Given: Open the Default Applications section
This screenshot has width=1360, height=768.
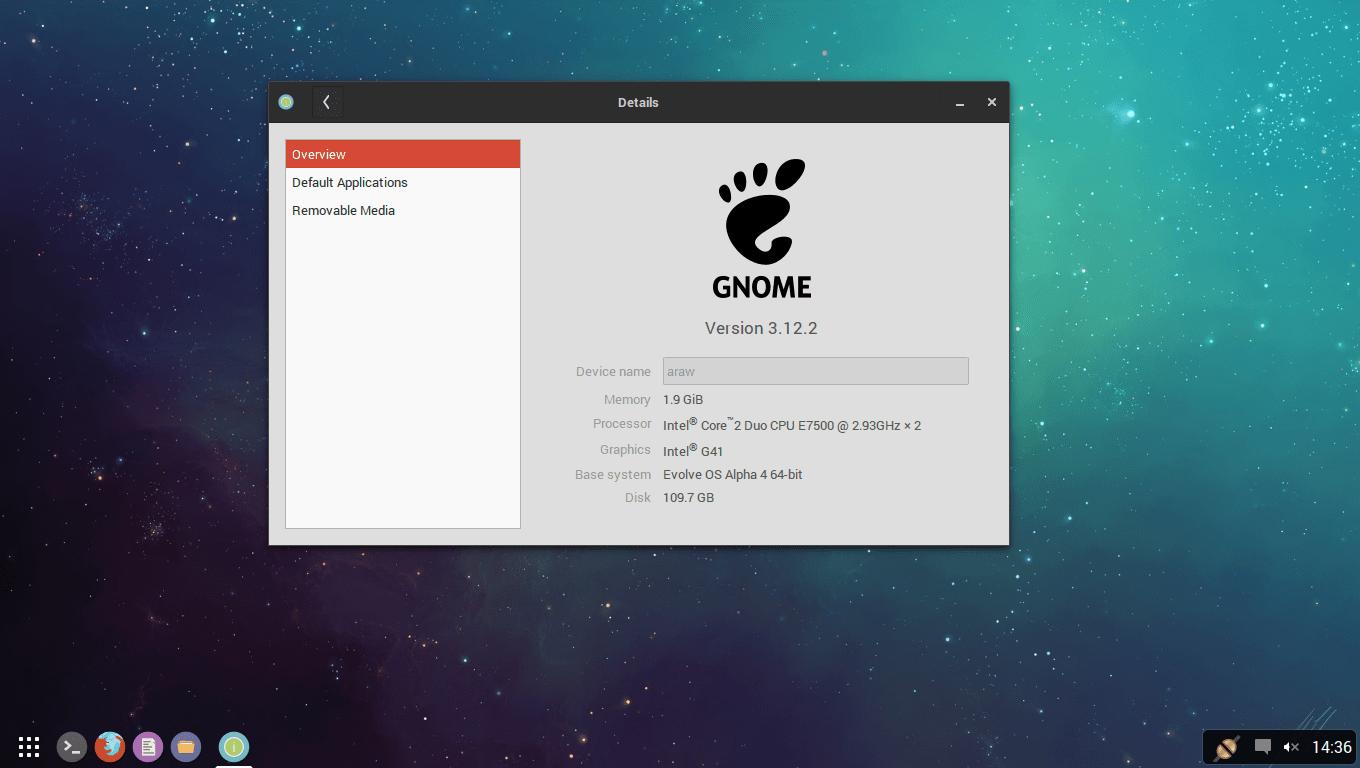Looking at the screenshot, I should point(403,182).
